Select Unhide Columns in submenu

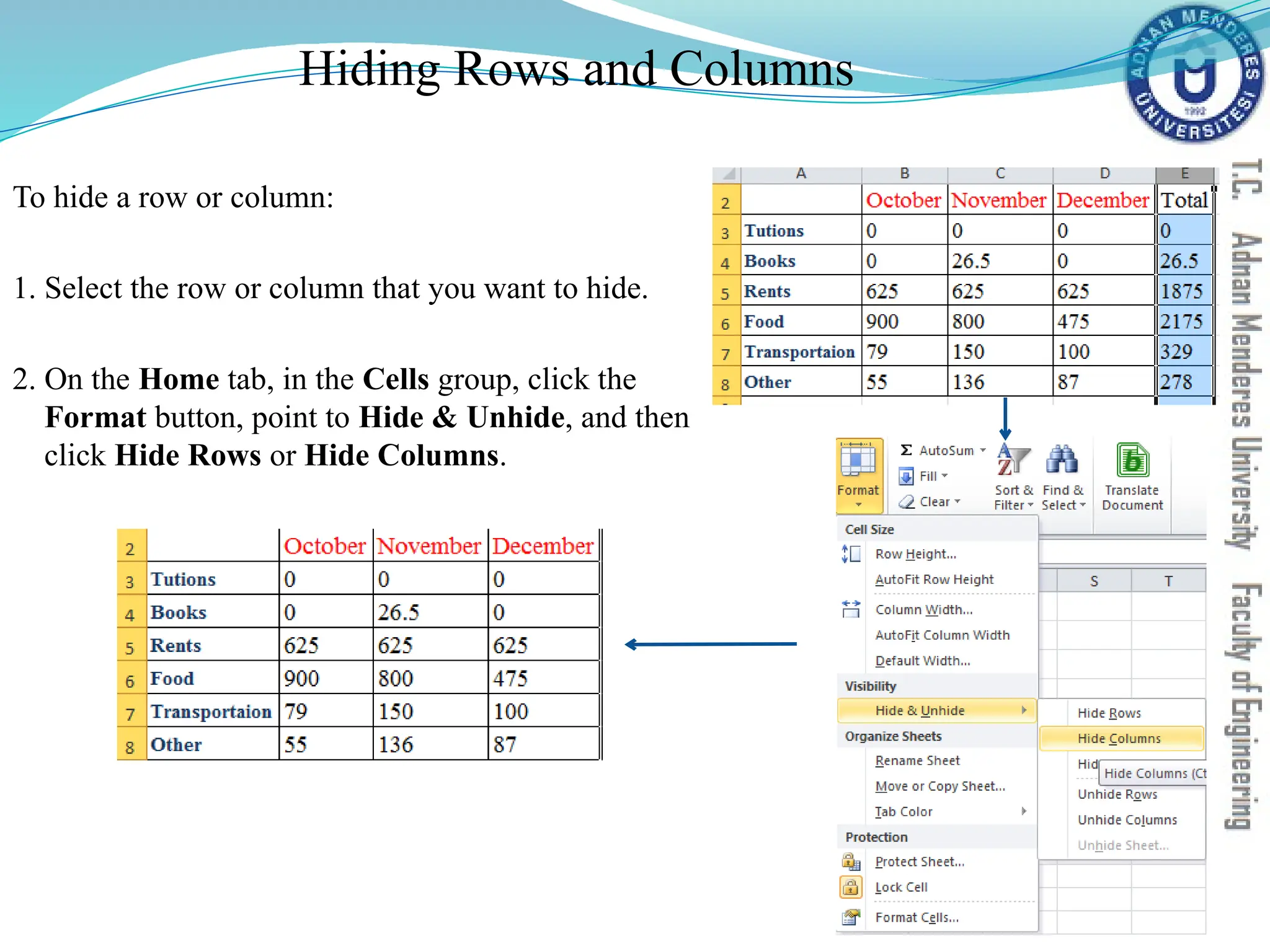point(1122,820)
